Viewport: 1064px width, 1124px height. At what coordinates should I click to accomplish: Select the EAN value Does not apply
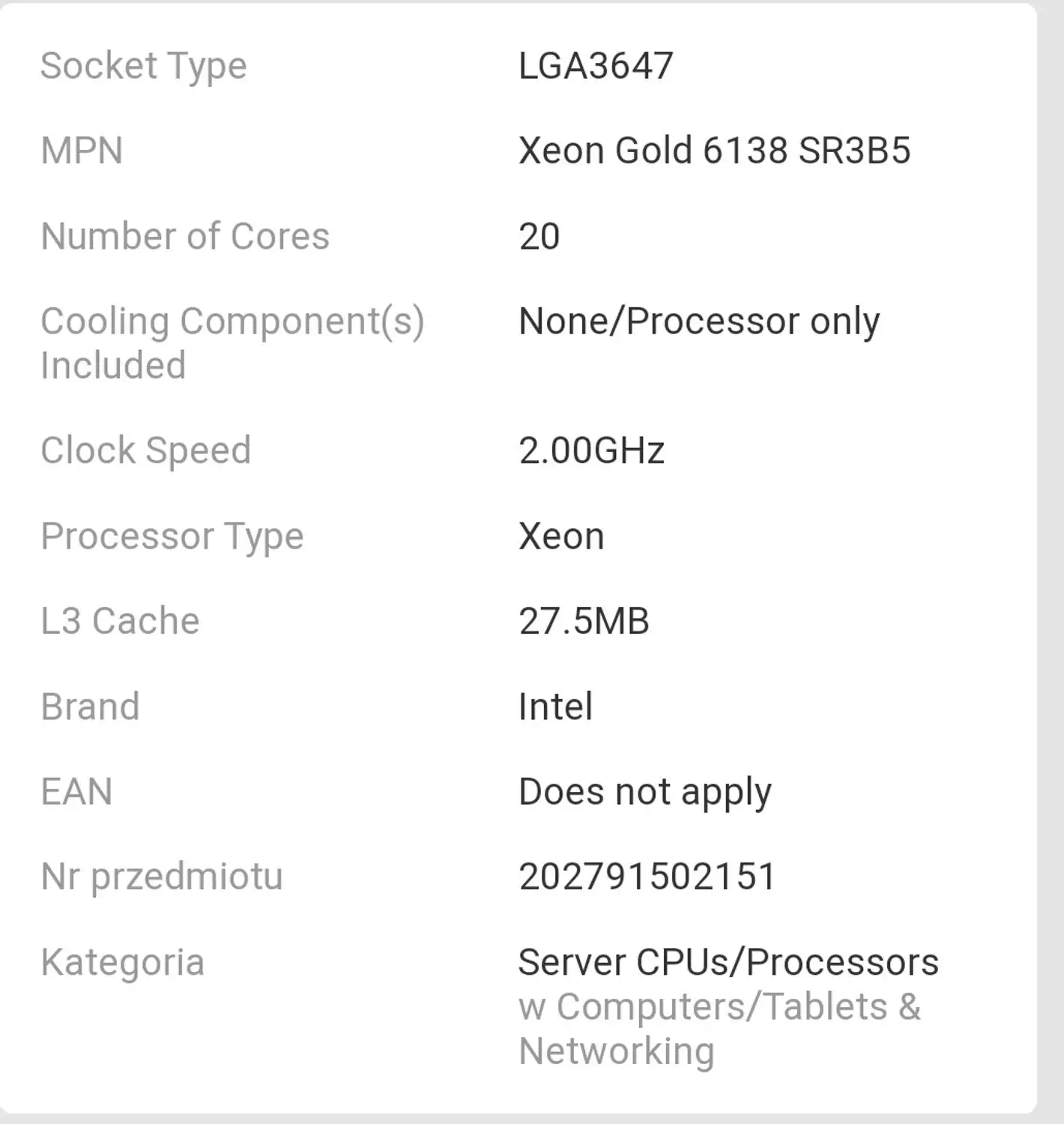(644, 792)
